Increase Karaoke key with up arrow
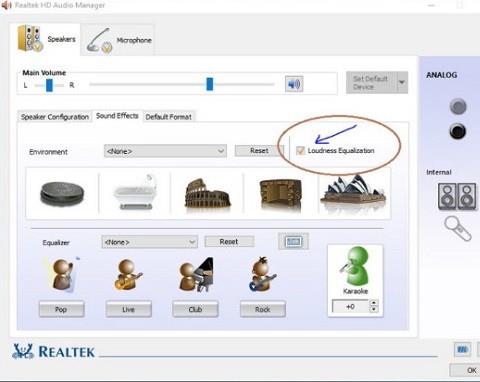The height and width of the screenshot is (382, 480). (374, 303)
